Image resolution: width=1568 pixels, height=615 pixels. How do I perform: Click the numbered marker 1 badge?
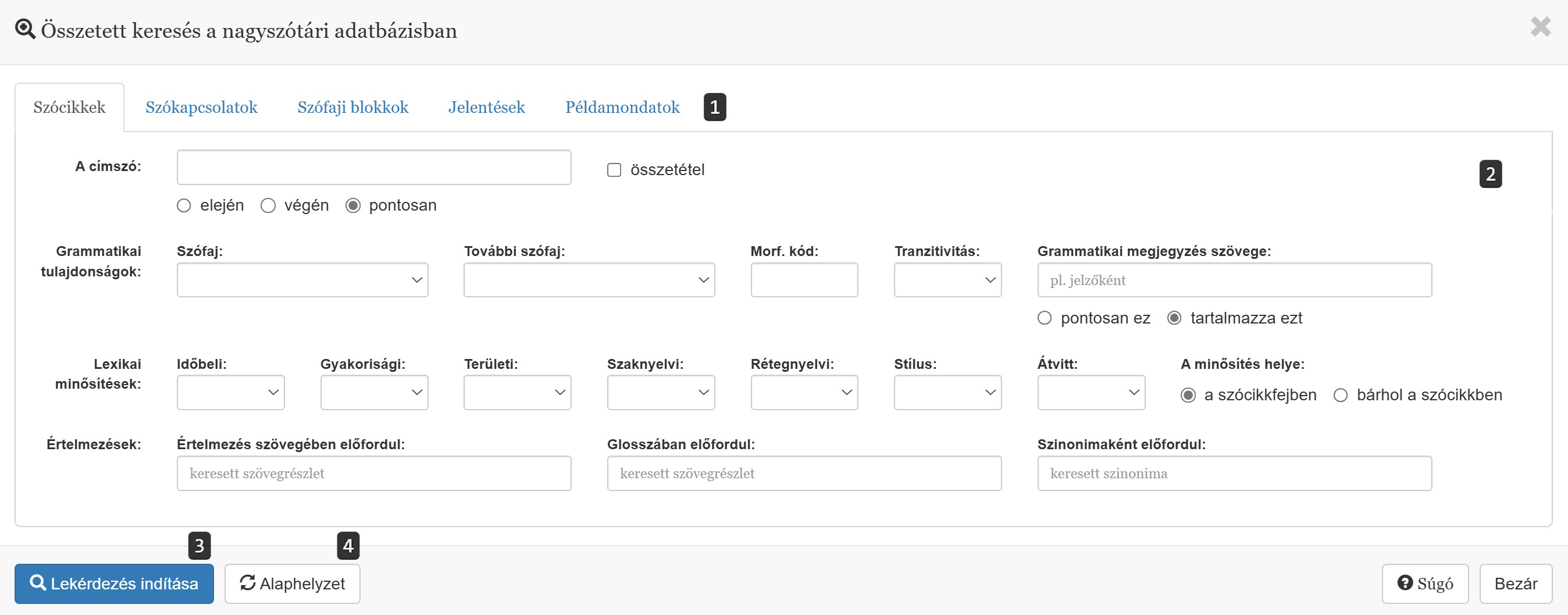point(715,107)
